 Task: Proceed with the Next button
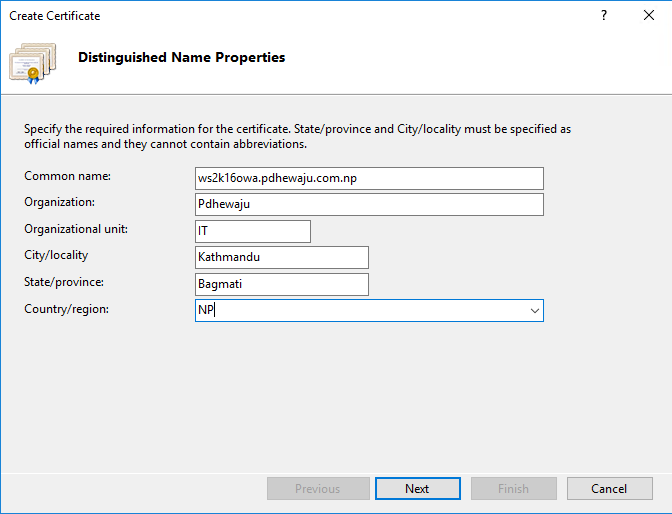(418, 488)
